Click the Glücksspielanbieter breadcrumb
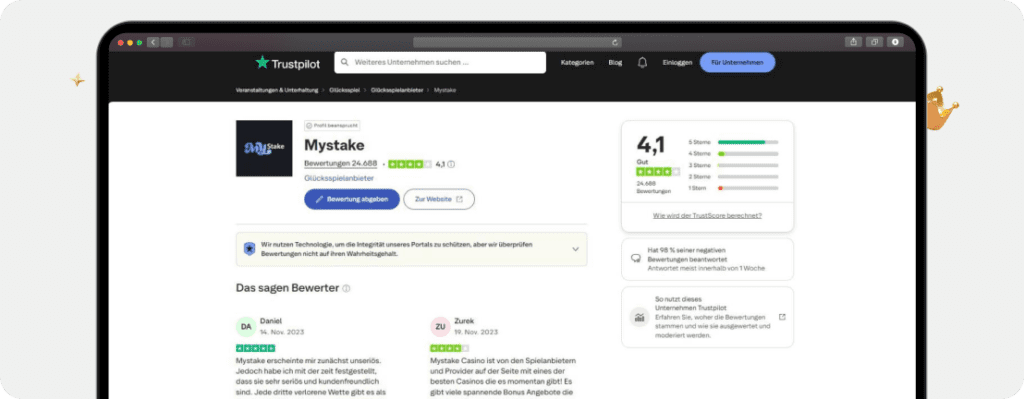The image size is (1024, 399). [397, 90]
